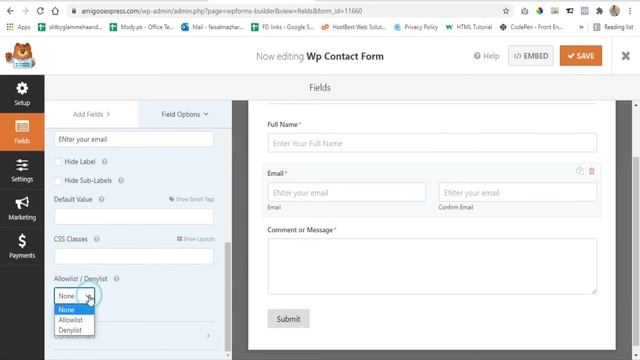Click the Default Value input field

134,216
